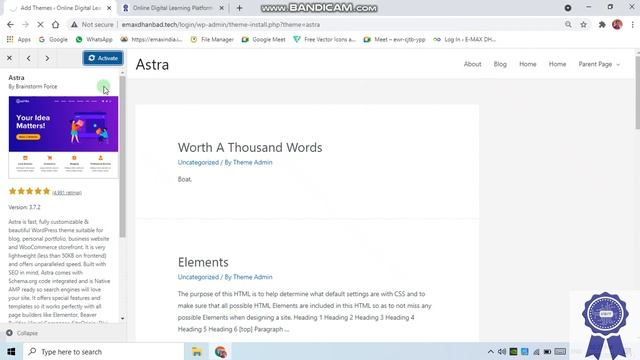This screenshot has height=360, width=640.
Task: Open File Explorer from the taskbar
Action: (197, 351)
